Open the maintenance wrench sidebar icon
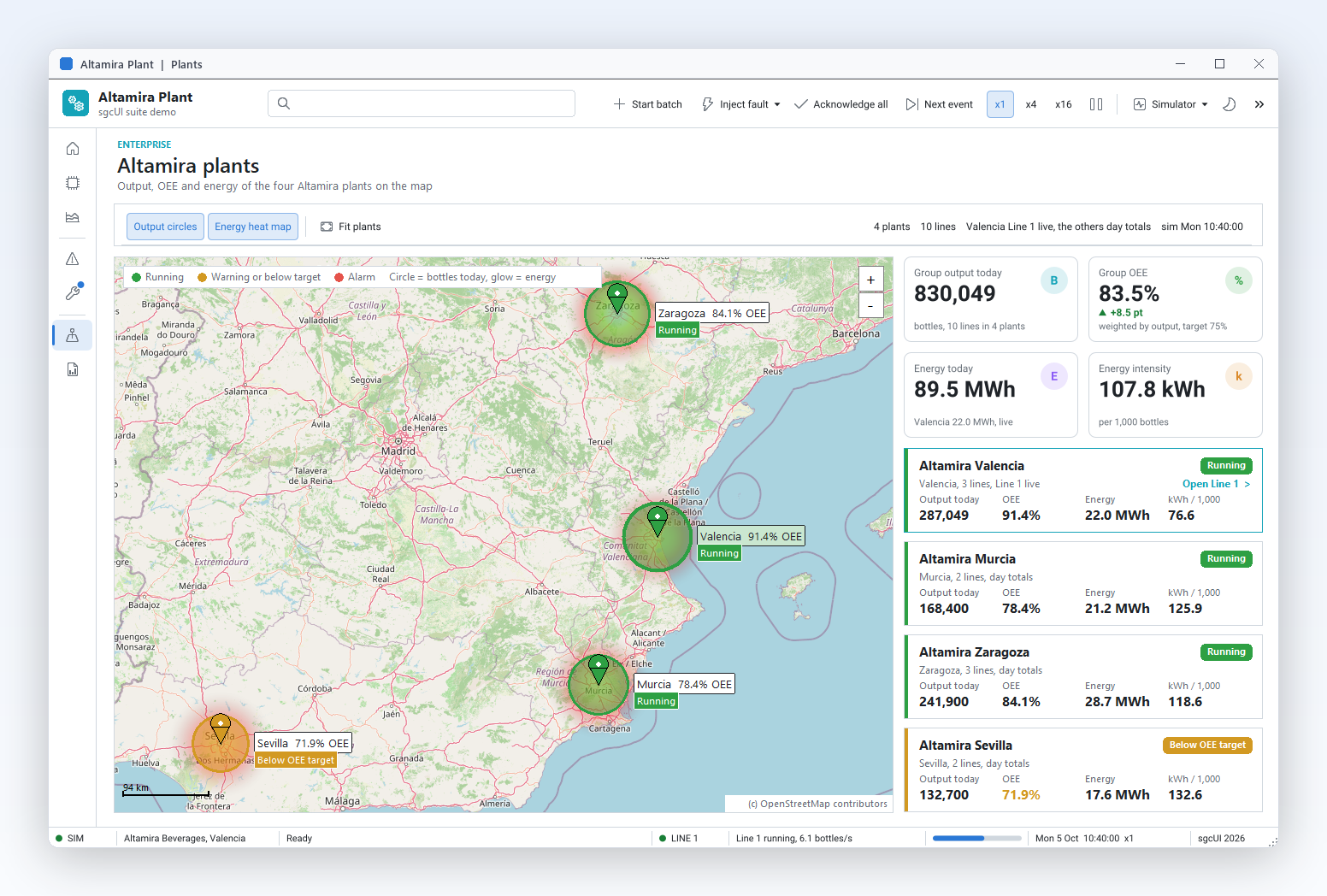This screenshot has height=896, width=1327. [x=73, y=293]
